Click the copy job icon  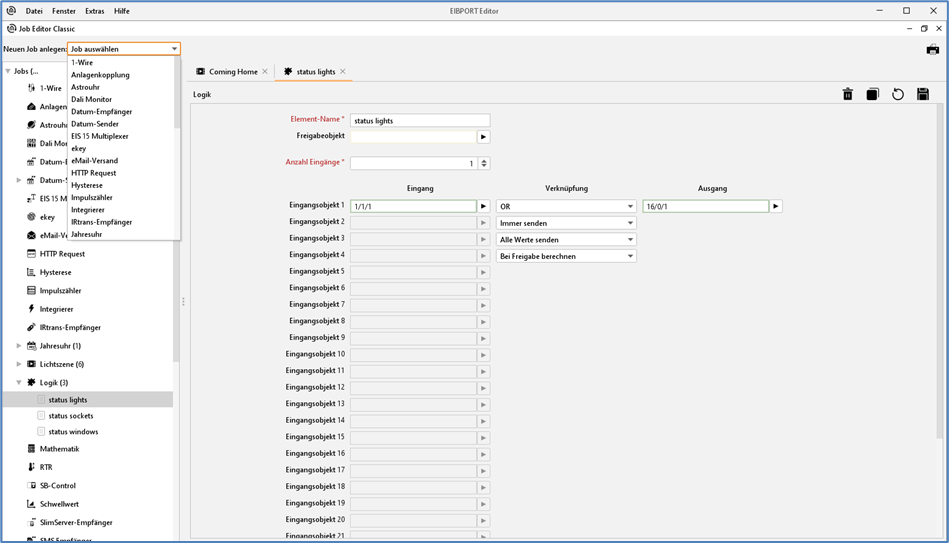pos(872,94)
